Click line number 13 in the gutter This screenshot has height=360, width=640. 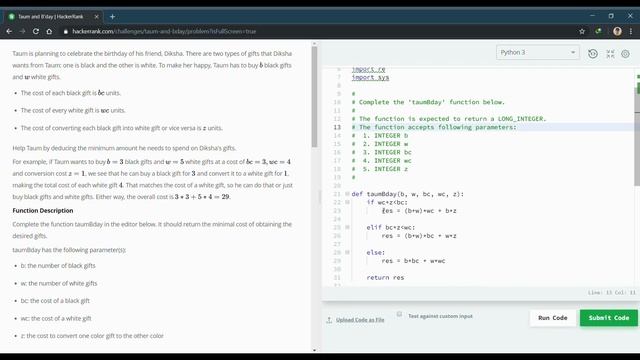(x=337, y=127)
